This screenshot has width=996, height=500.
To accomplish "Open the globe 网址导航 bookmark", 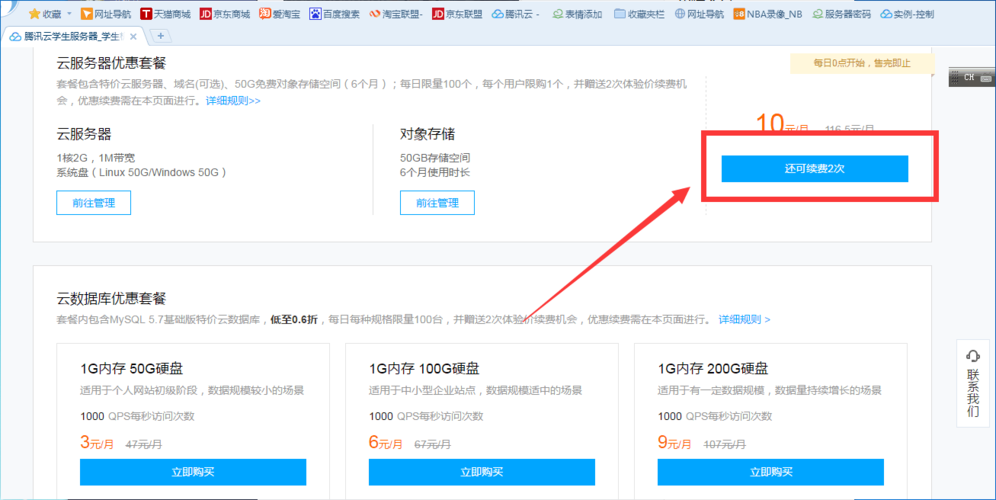I will (x=699, y=13).
